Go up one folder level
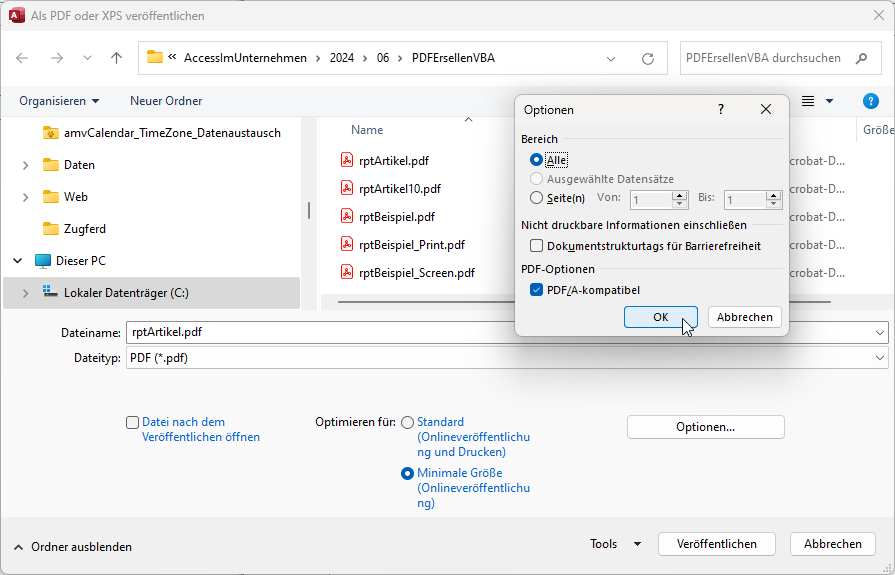 tap(116, 58)
